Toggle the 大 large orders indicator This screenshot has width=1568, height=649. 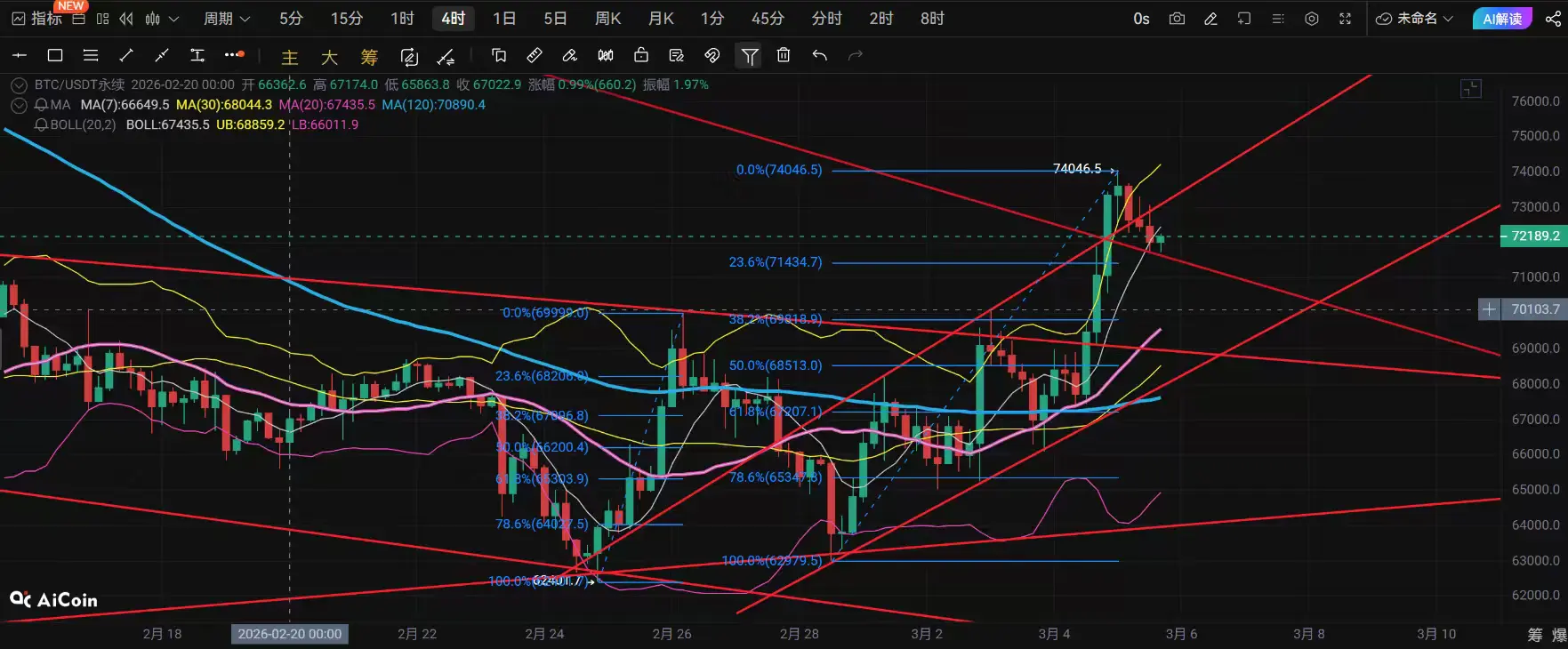point(329,58)
